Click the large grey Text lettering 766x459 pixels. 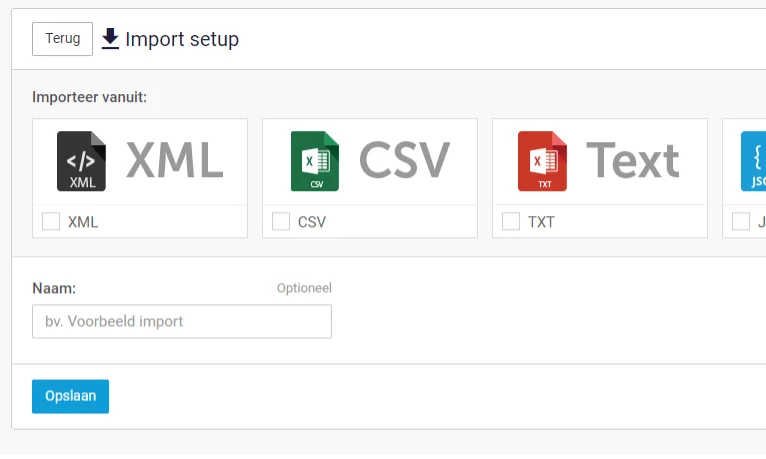click(632, 160)
